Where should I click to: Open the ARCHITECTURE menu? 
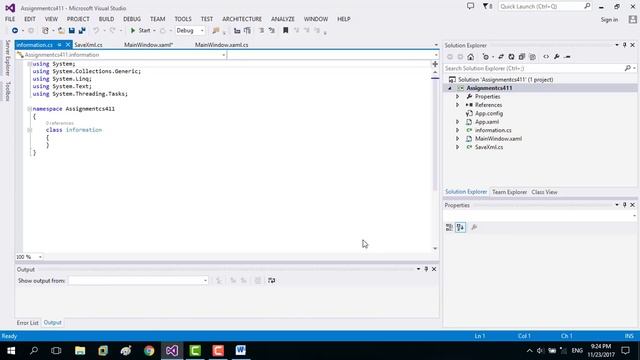242,19
